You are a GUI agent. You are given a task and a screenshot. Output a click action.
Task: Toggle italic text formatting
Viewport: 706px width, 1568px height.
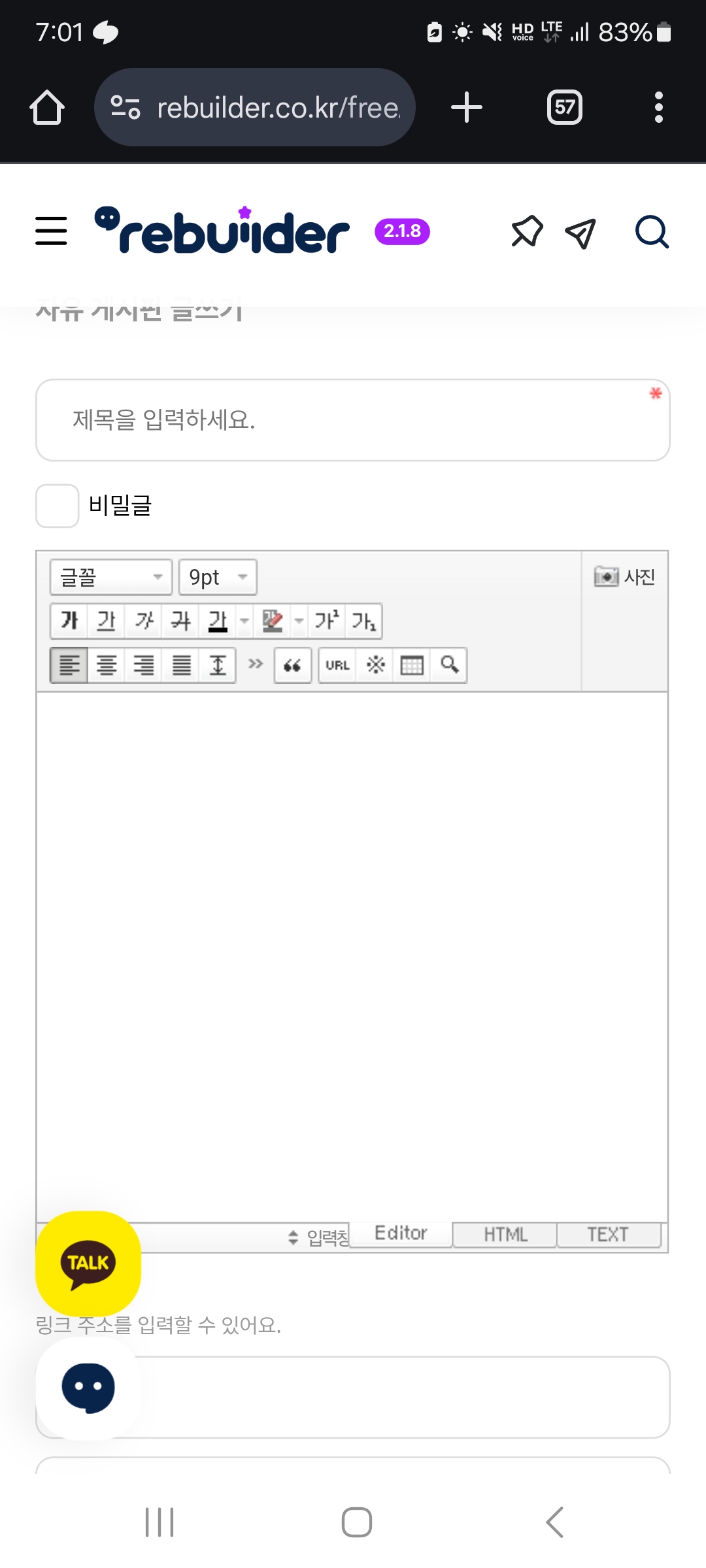143,621
